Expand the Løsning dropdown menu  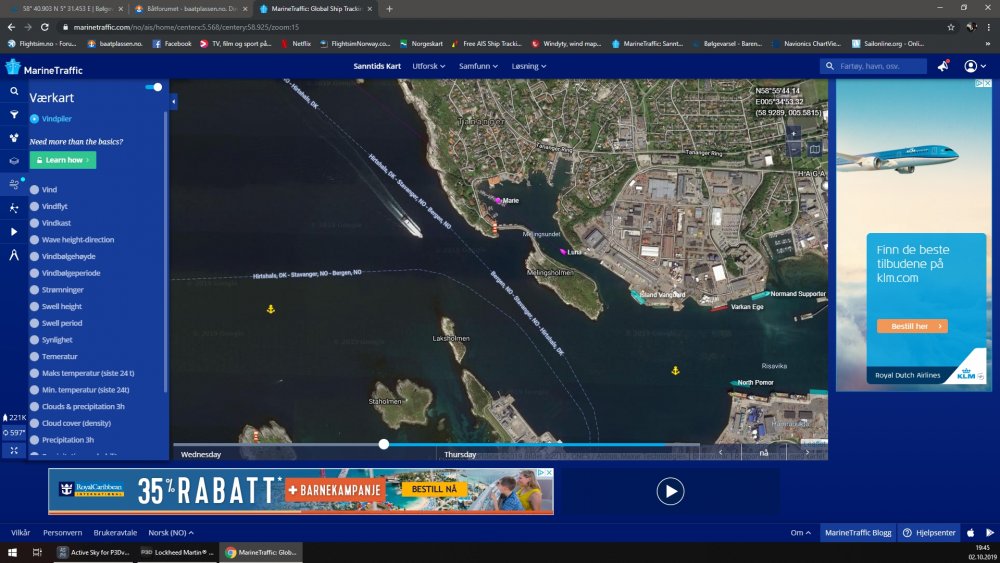[x=529, y=66]
